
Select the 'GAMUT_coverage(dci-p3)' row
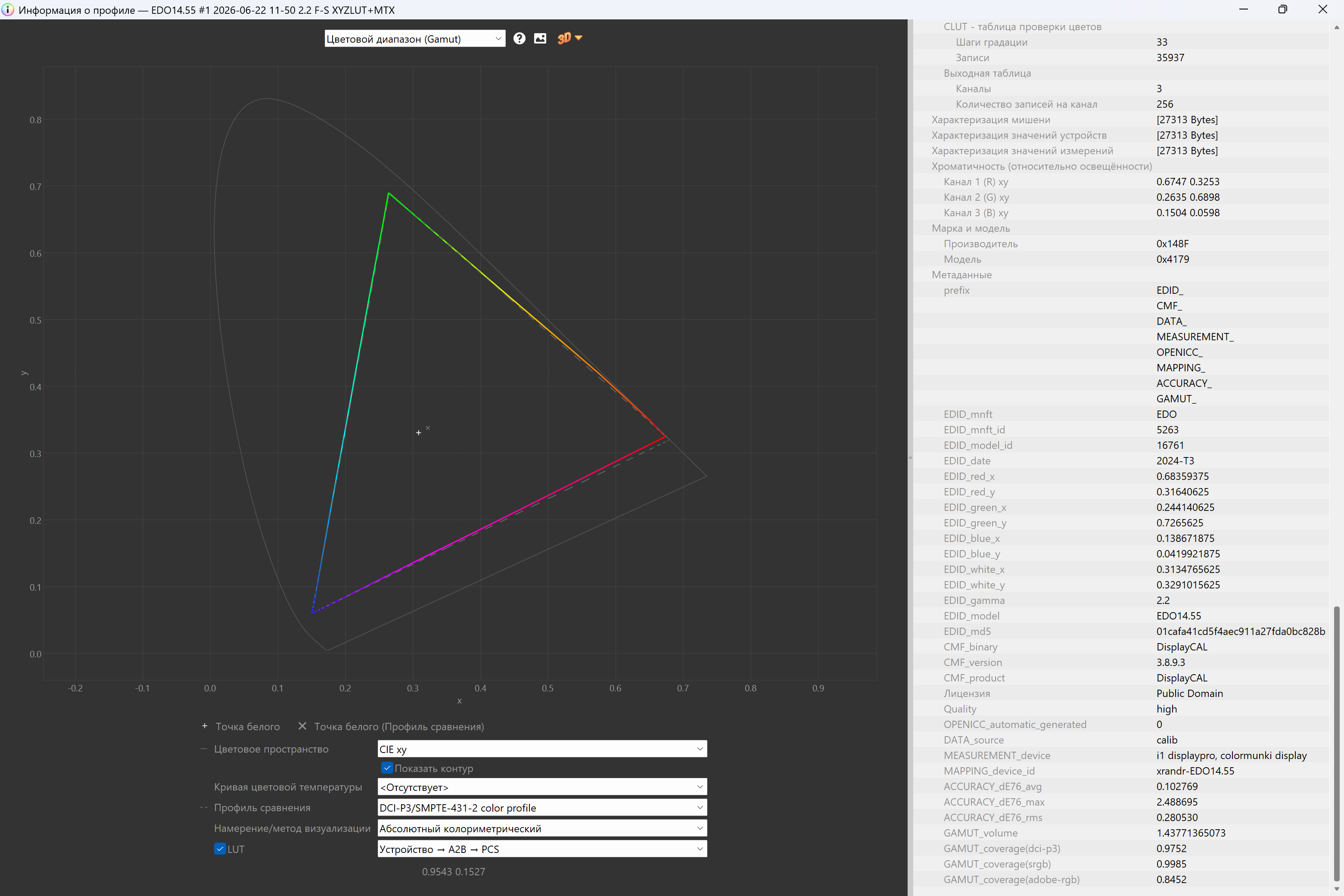click(x=1121, y=848)
